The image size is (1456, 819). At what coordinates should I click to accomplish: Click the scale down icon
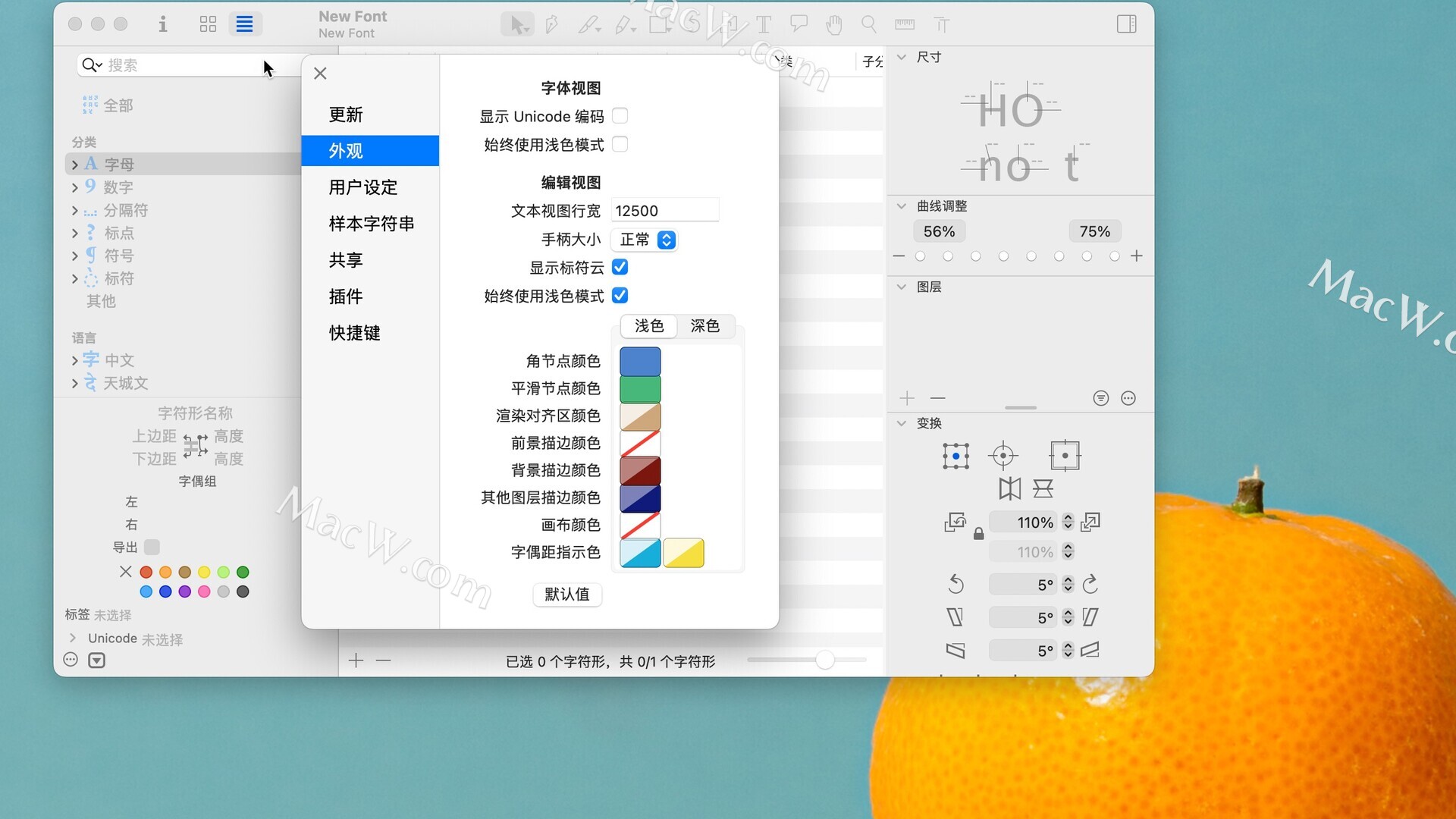955,522
